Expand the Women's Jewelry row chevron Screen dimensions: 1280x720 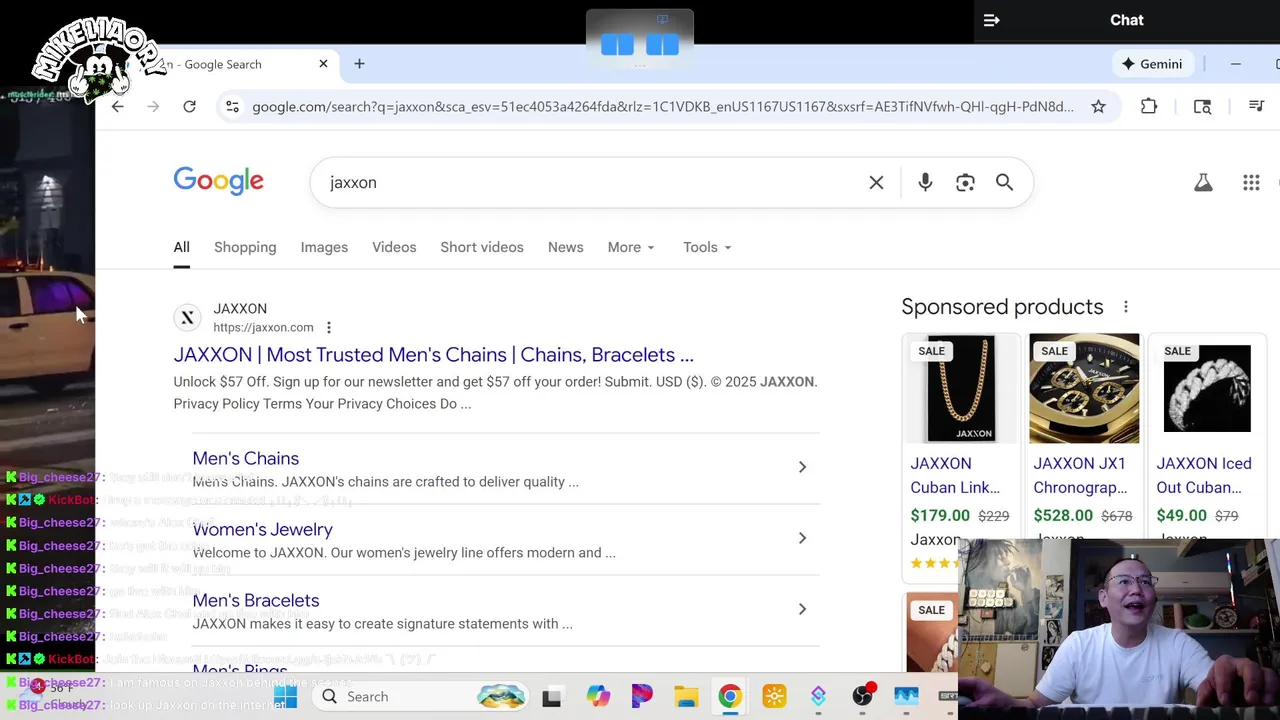pos(802,538)
